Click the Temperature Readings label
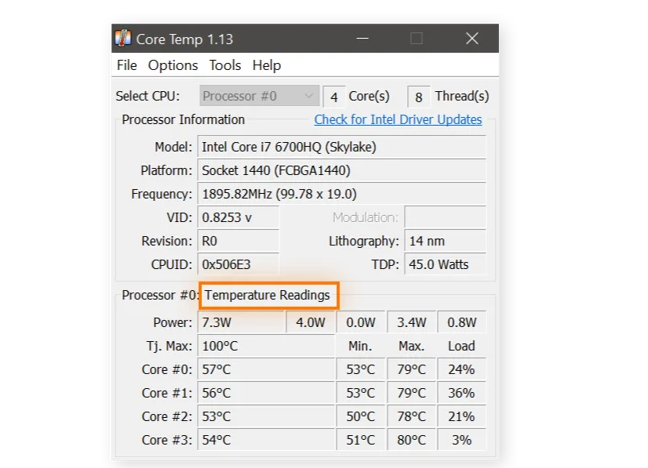This screenshot has width=648, height=468. click(268, 296)
